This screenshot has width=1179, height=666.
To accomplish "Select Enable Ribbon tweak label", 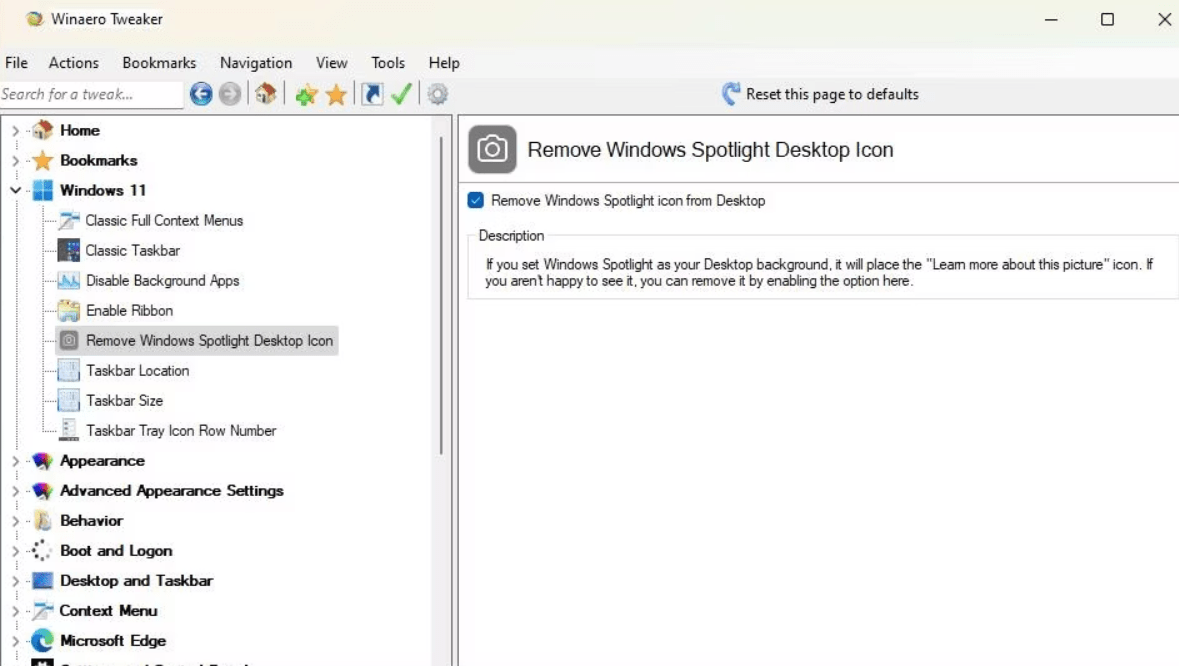I will (129, 310).
